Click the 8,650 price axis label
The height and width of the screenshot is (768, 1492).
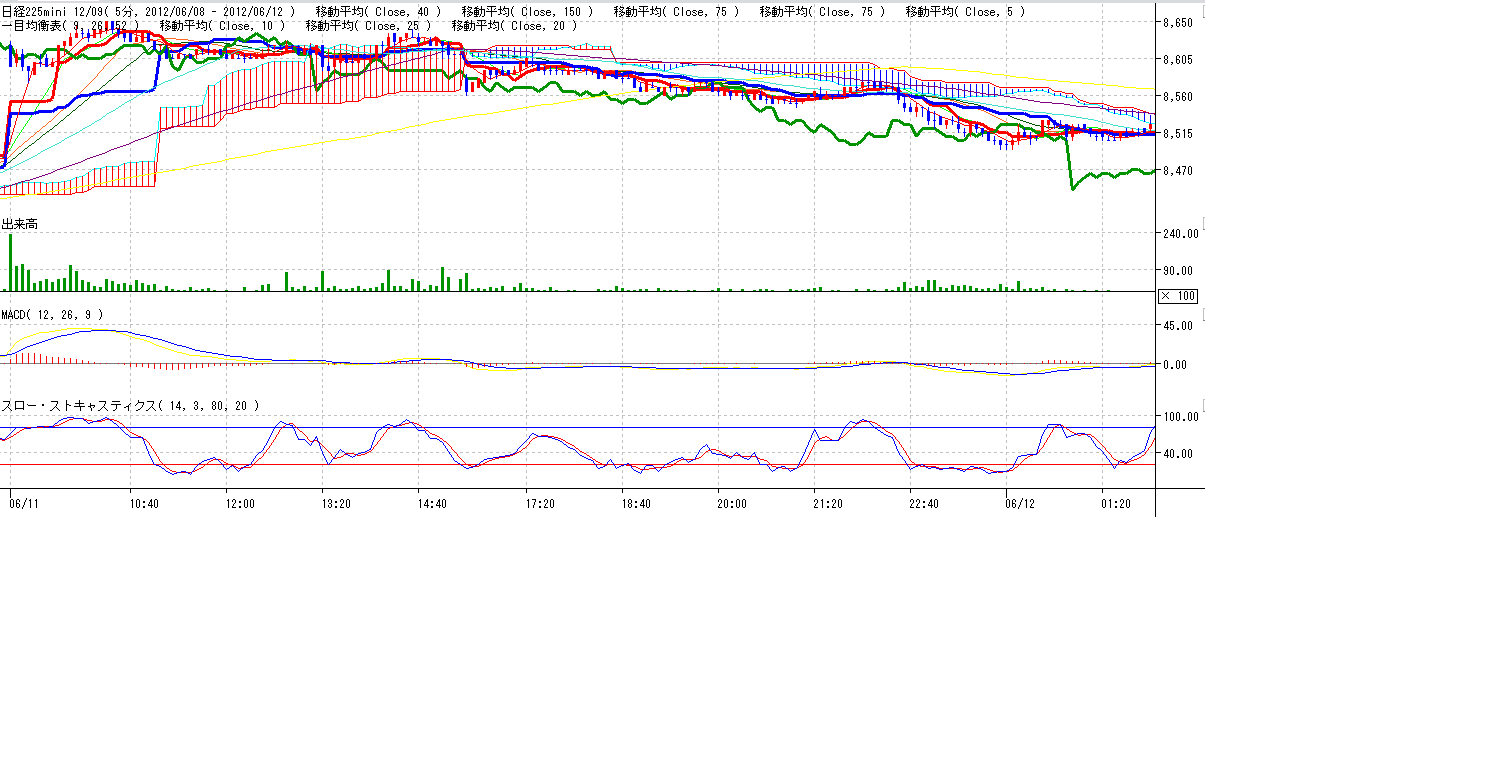click(1178, 22)
